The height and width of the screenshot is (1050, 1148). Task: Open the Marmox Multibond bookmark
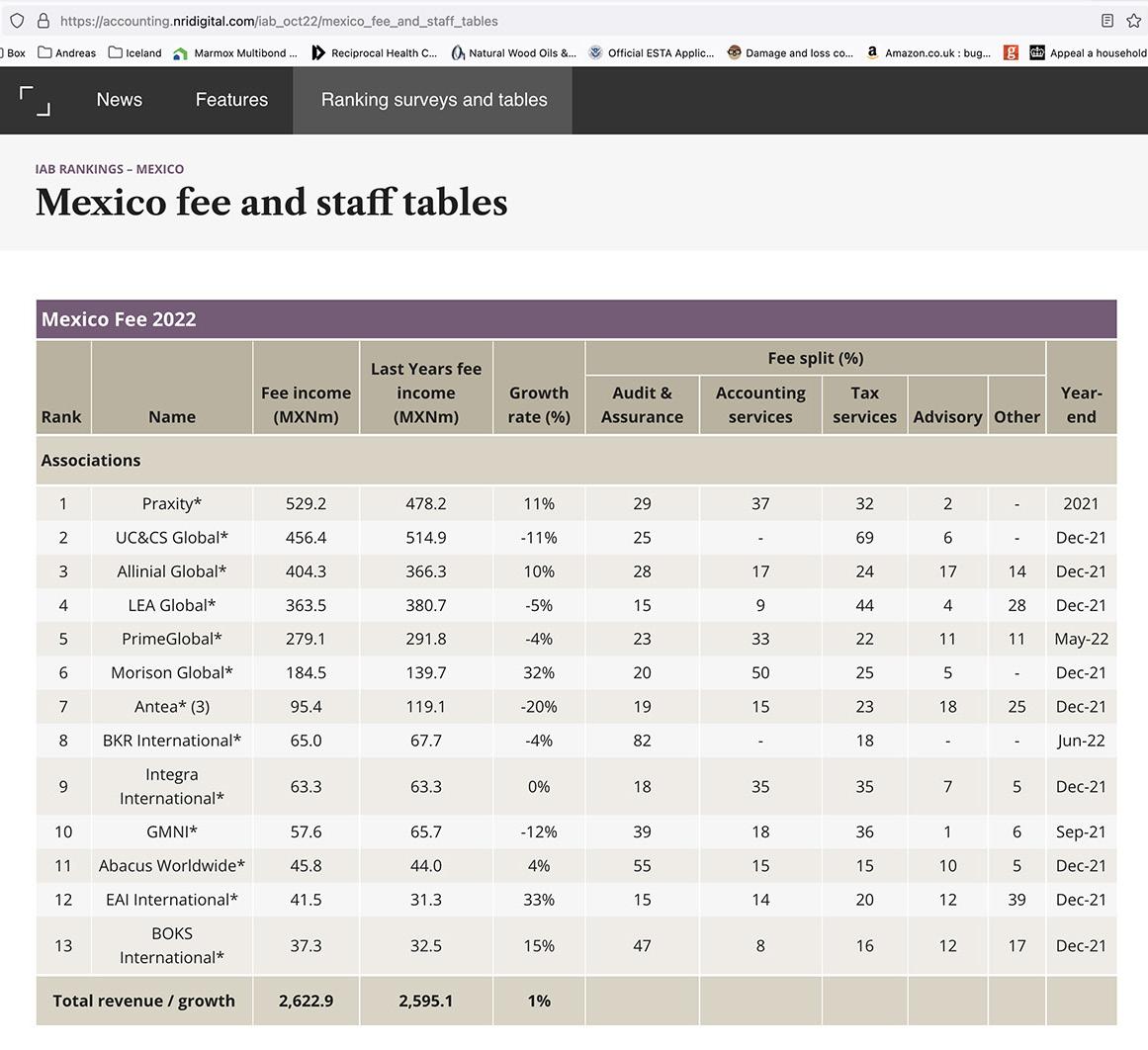pyautogui.click(x=235, y=53)
